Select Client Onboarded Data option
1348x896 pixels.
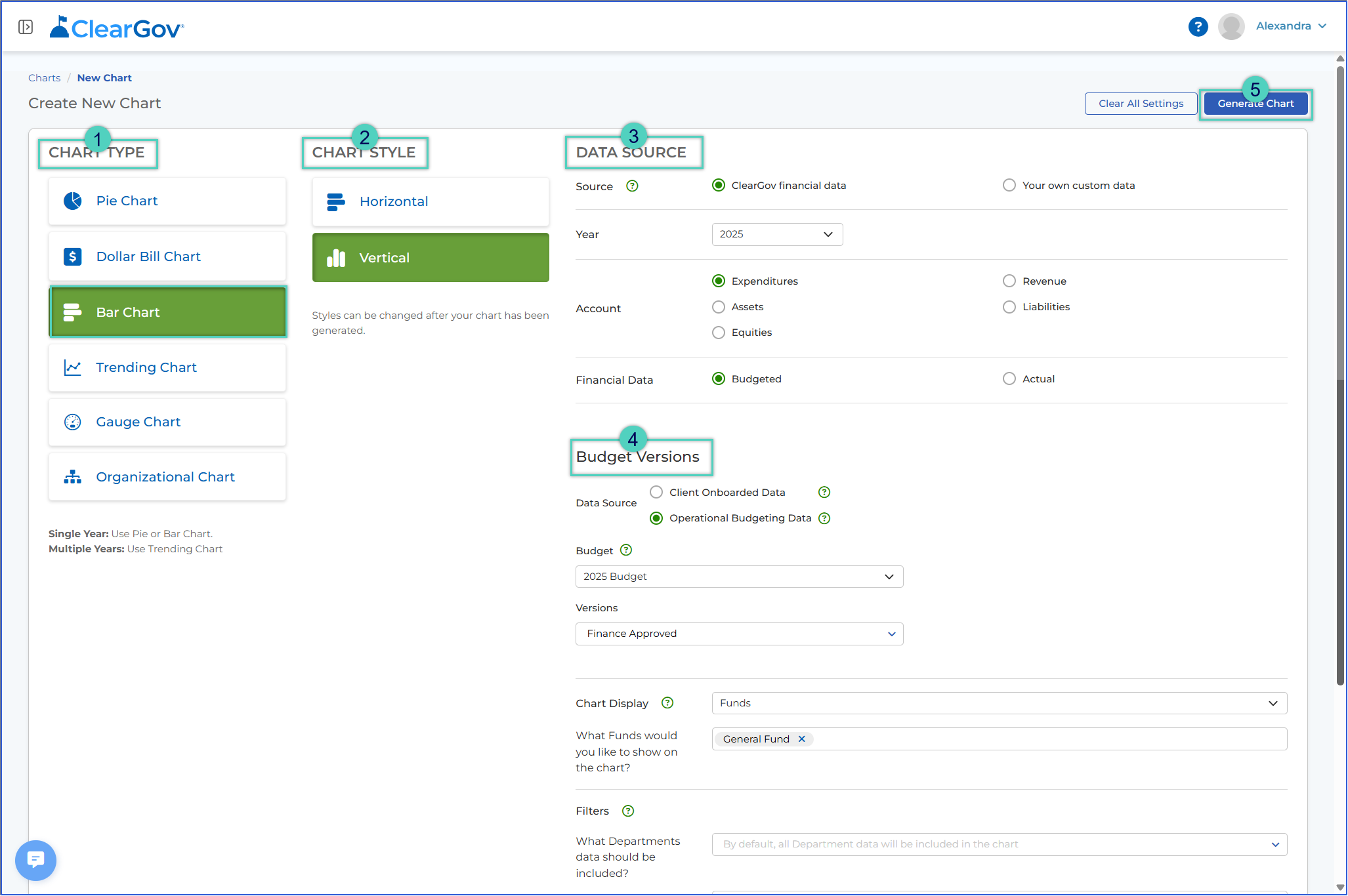[x=656, y=492]
